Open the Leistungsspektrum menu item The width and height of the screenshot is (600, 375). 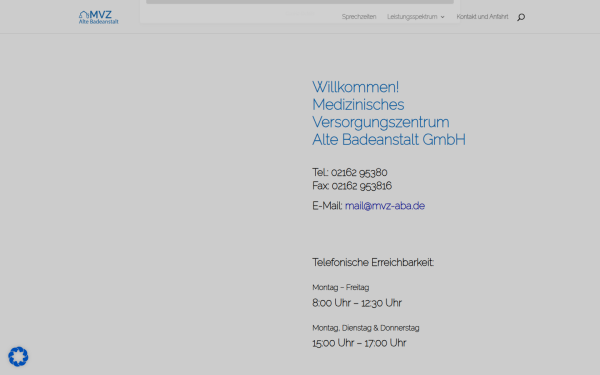click(412, 17)
